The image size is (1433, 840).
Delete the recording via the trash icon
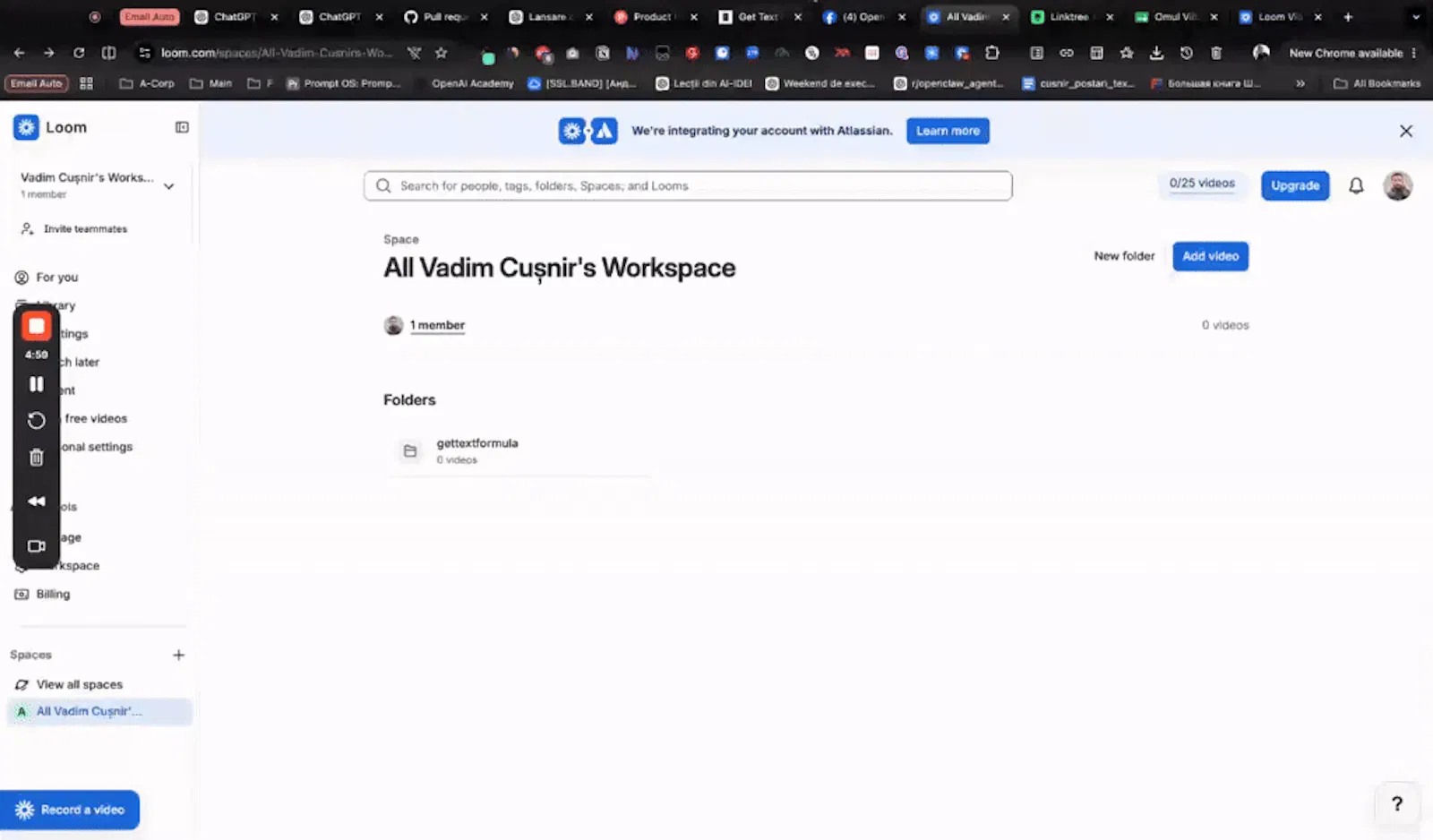[37, 458]
